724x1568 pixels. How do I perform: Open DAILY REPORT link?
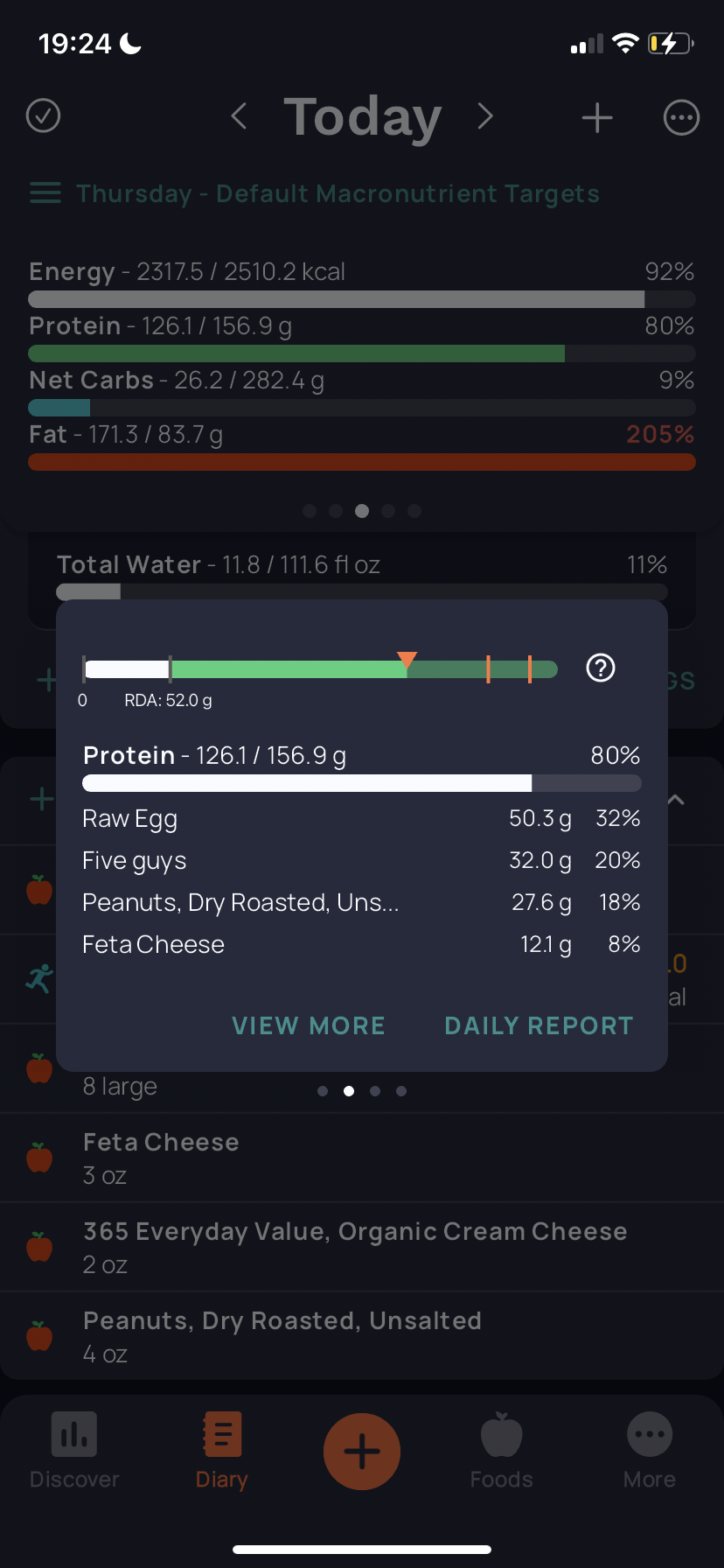(540, 1025)
